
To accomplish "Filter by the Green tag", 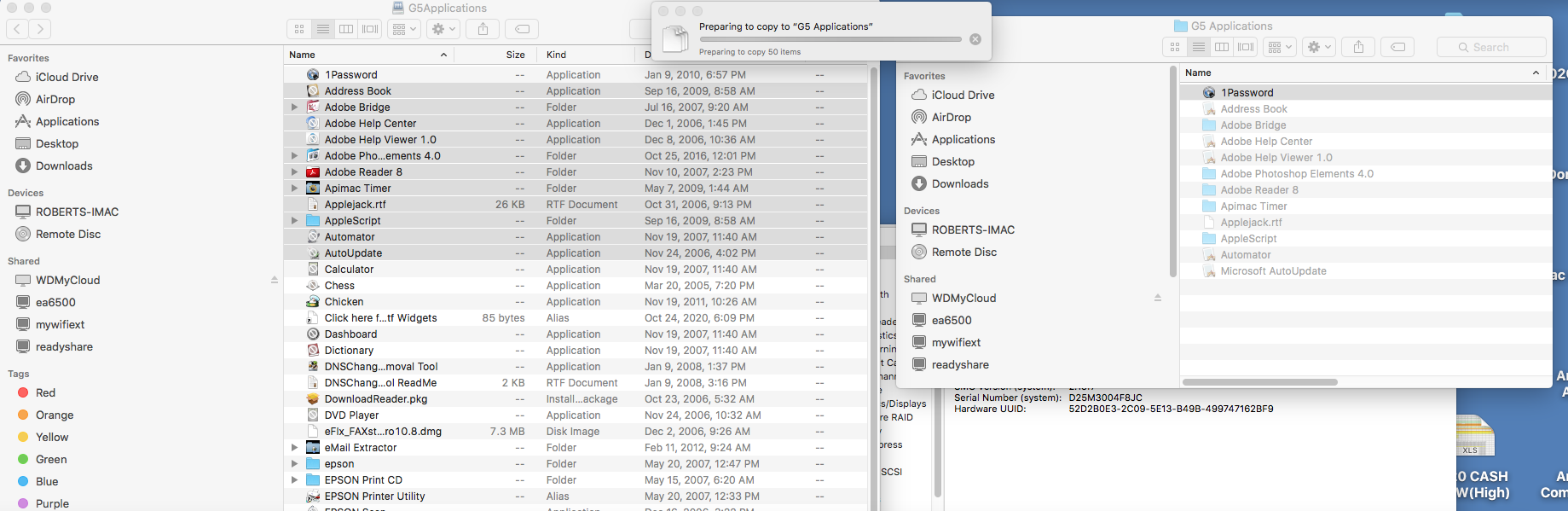I will tap(51, 459).
